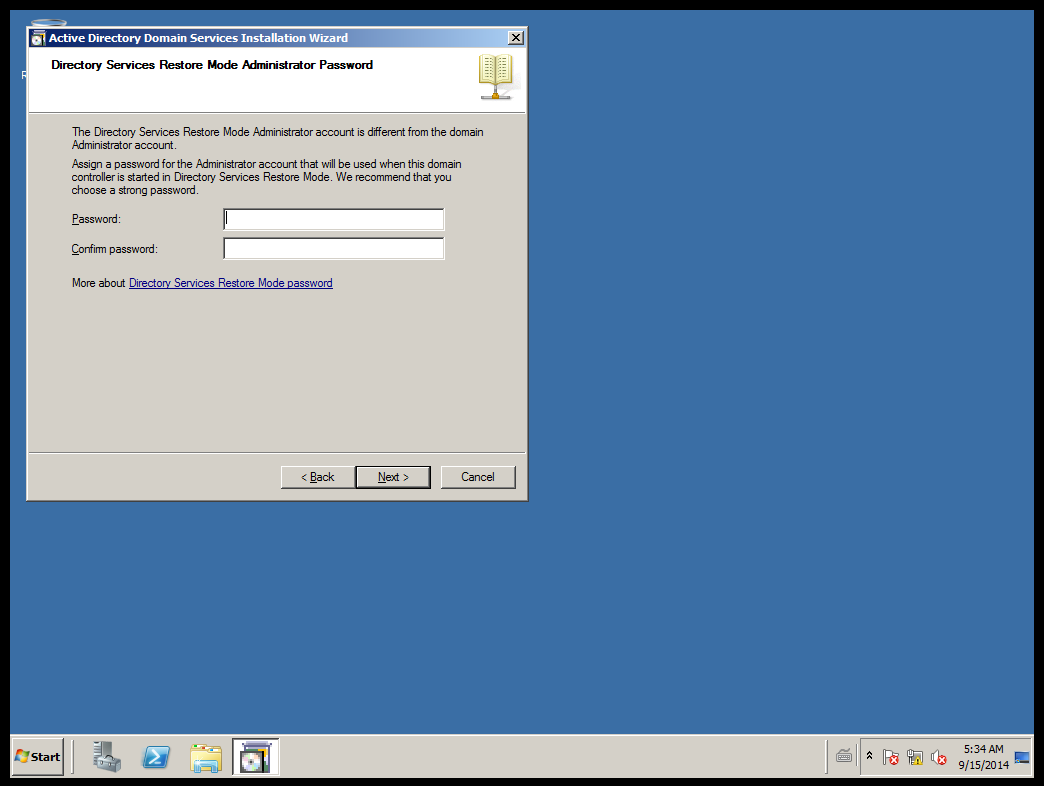The image size is (1044, 786).
Task: Cancel the installation wizard
Action: [478, 477]
